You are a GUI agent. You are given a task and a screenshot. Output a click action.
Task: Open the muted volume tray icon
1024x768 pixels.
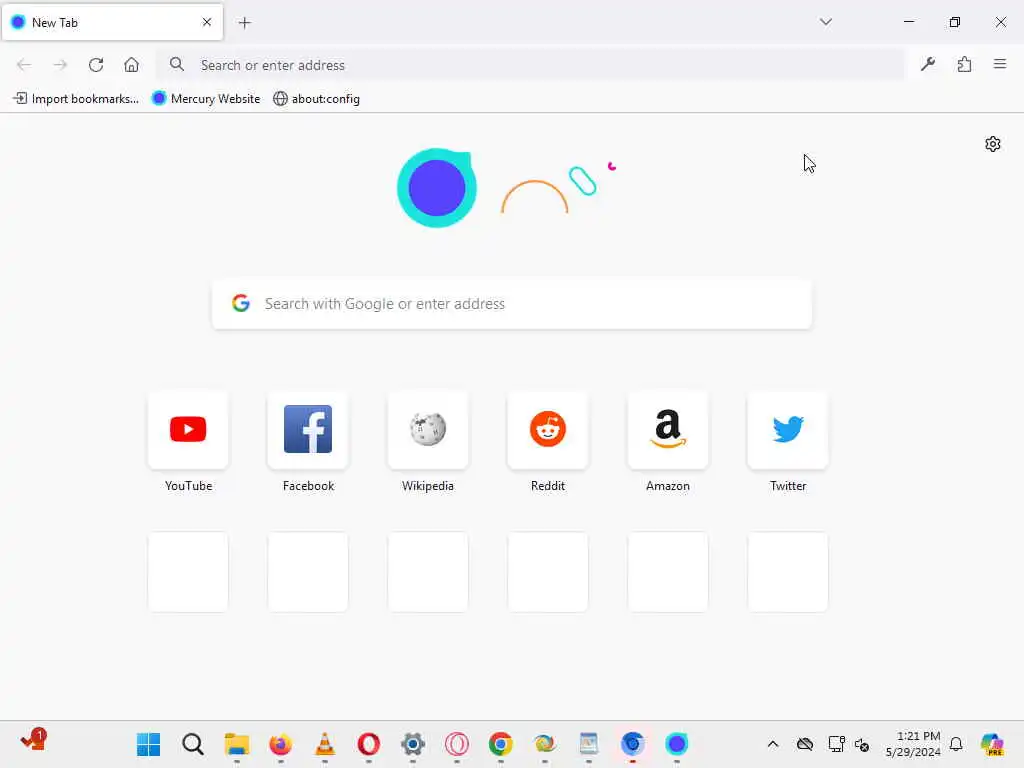tap(861, 744)
